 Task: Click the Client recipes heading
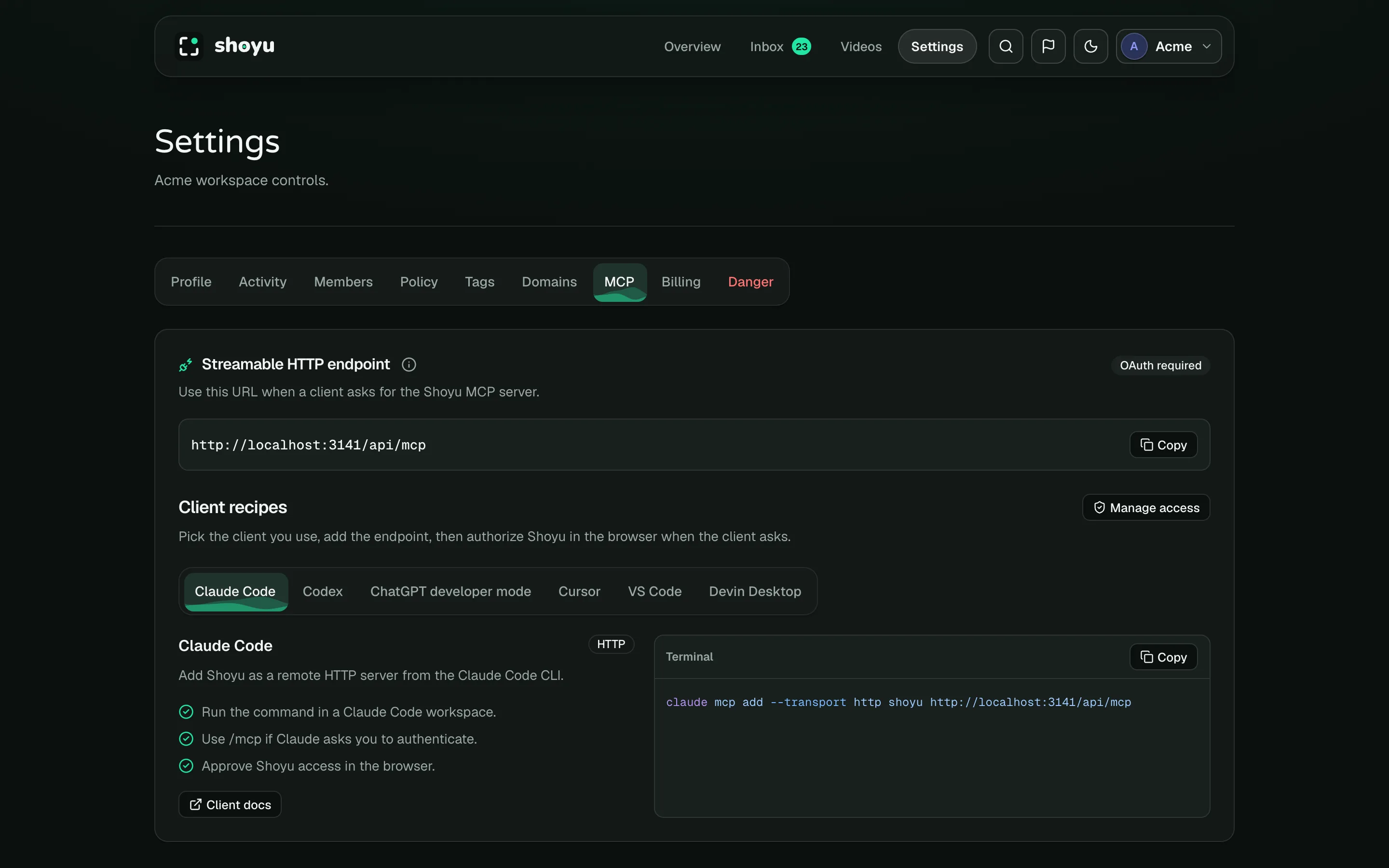(232, 507)
